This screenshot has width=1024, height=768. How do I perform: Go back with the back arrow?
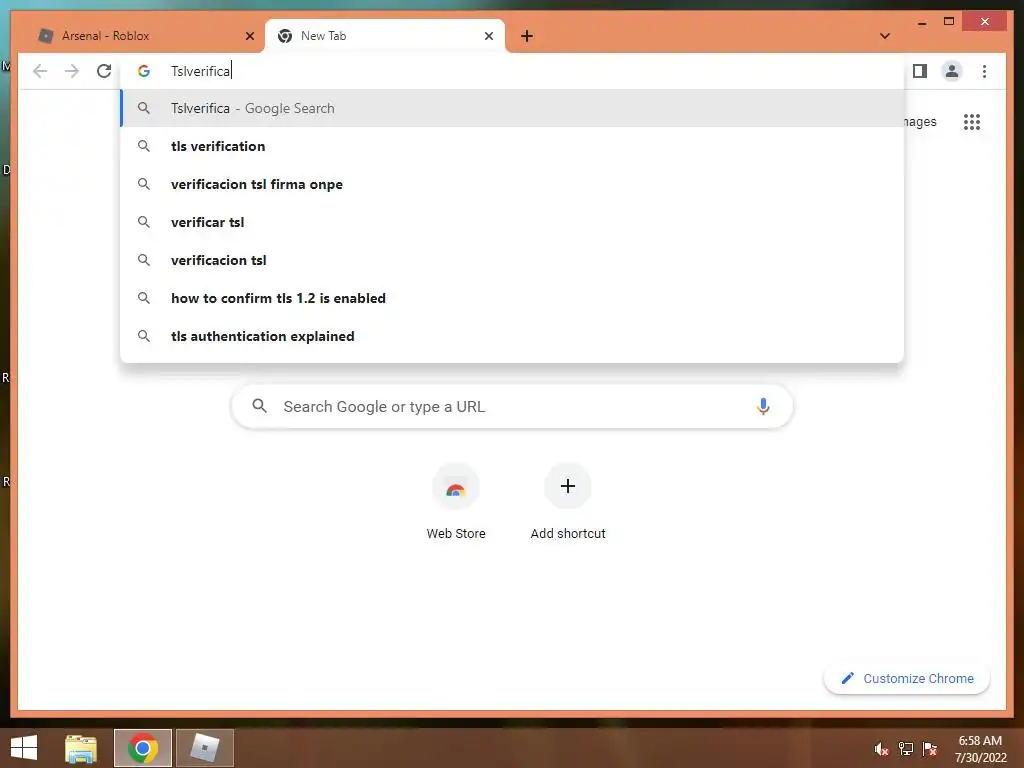pyautogui.click(x=40, y=71)
